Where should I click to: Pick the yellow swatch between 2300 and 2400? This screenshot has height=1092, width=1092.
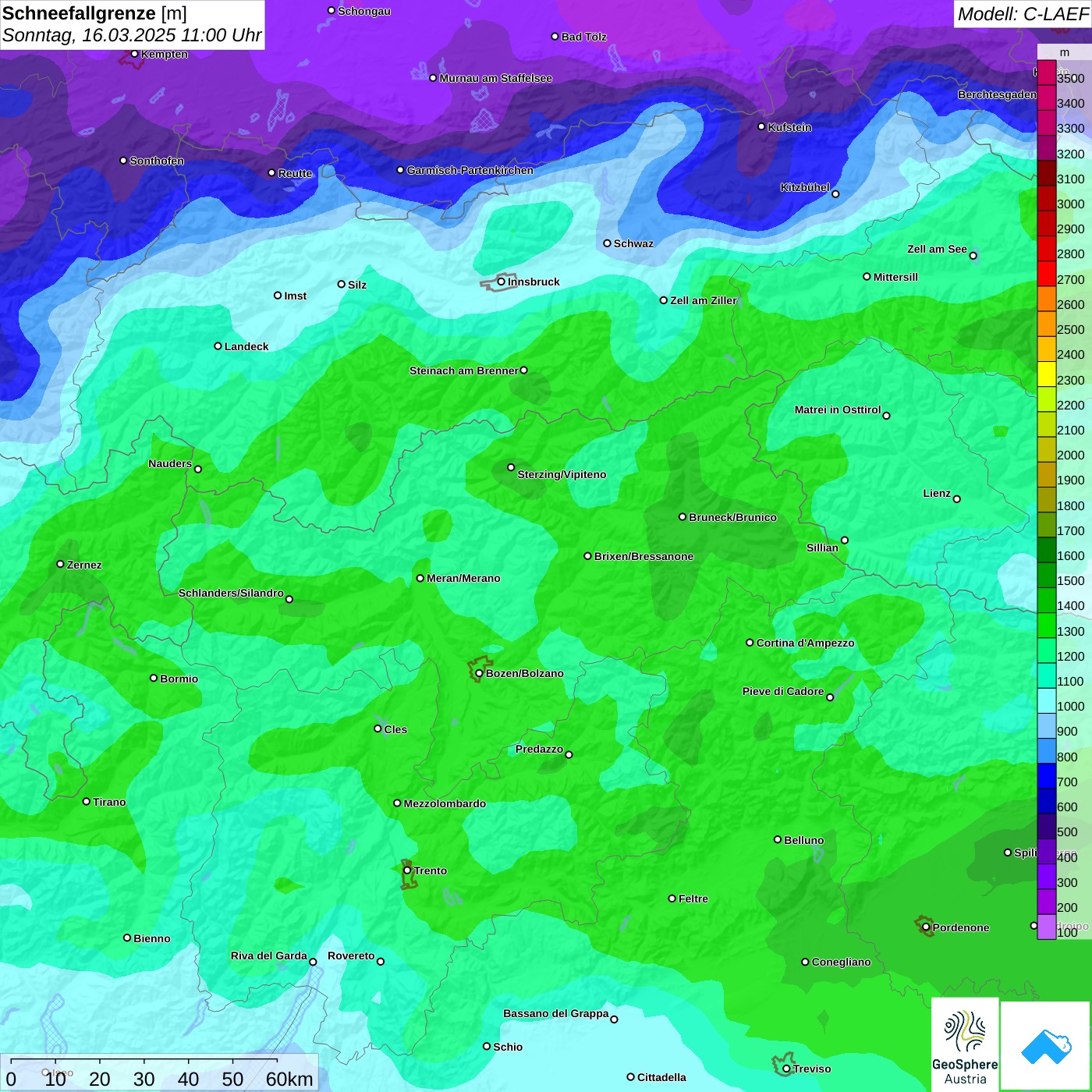(1047, 374)
